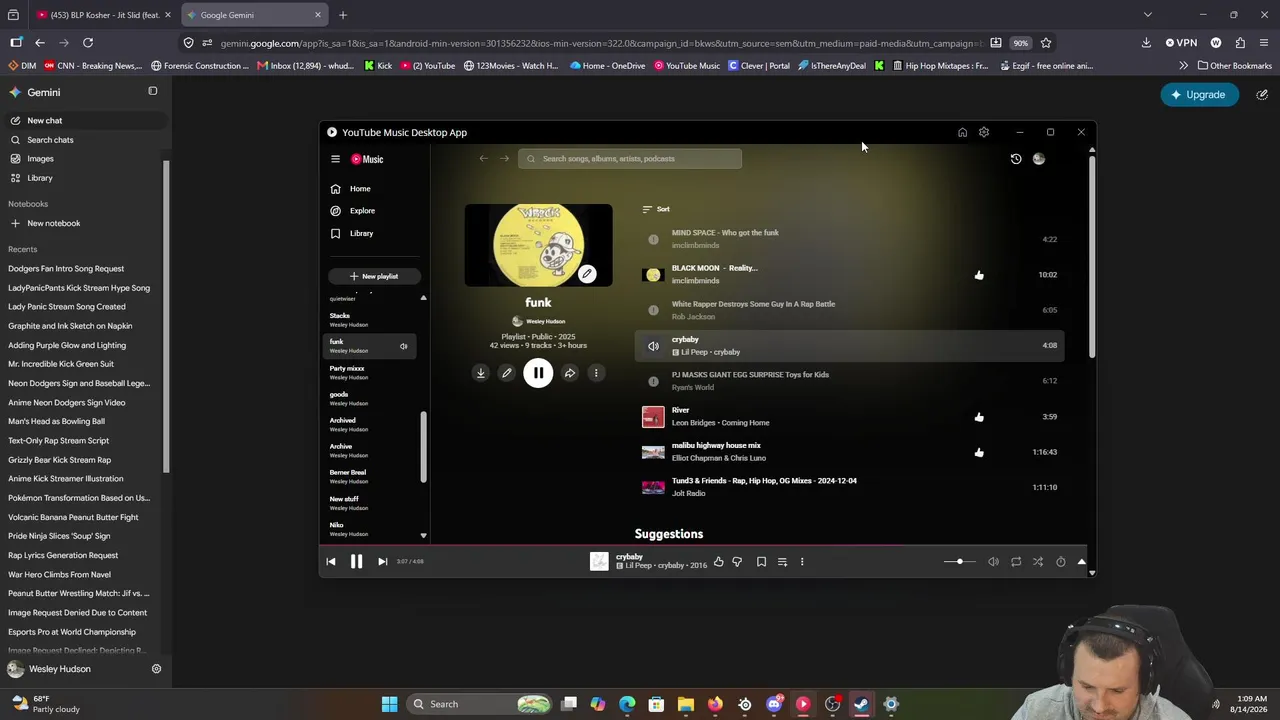
Task: Switch to the Google Gemini browser tab
Action: point(255,15)
